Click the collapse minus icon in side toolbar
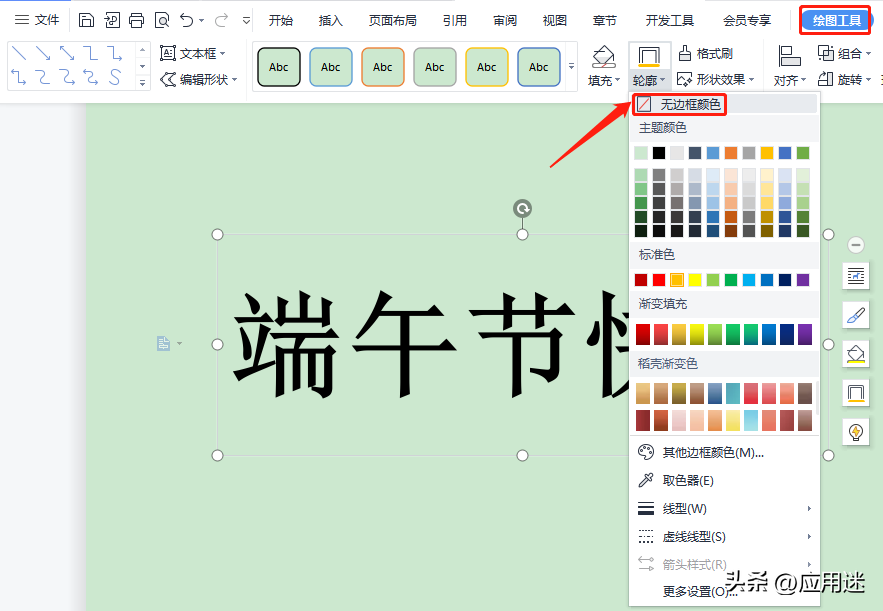 pyautogui.click(x=856, y=245)
